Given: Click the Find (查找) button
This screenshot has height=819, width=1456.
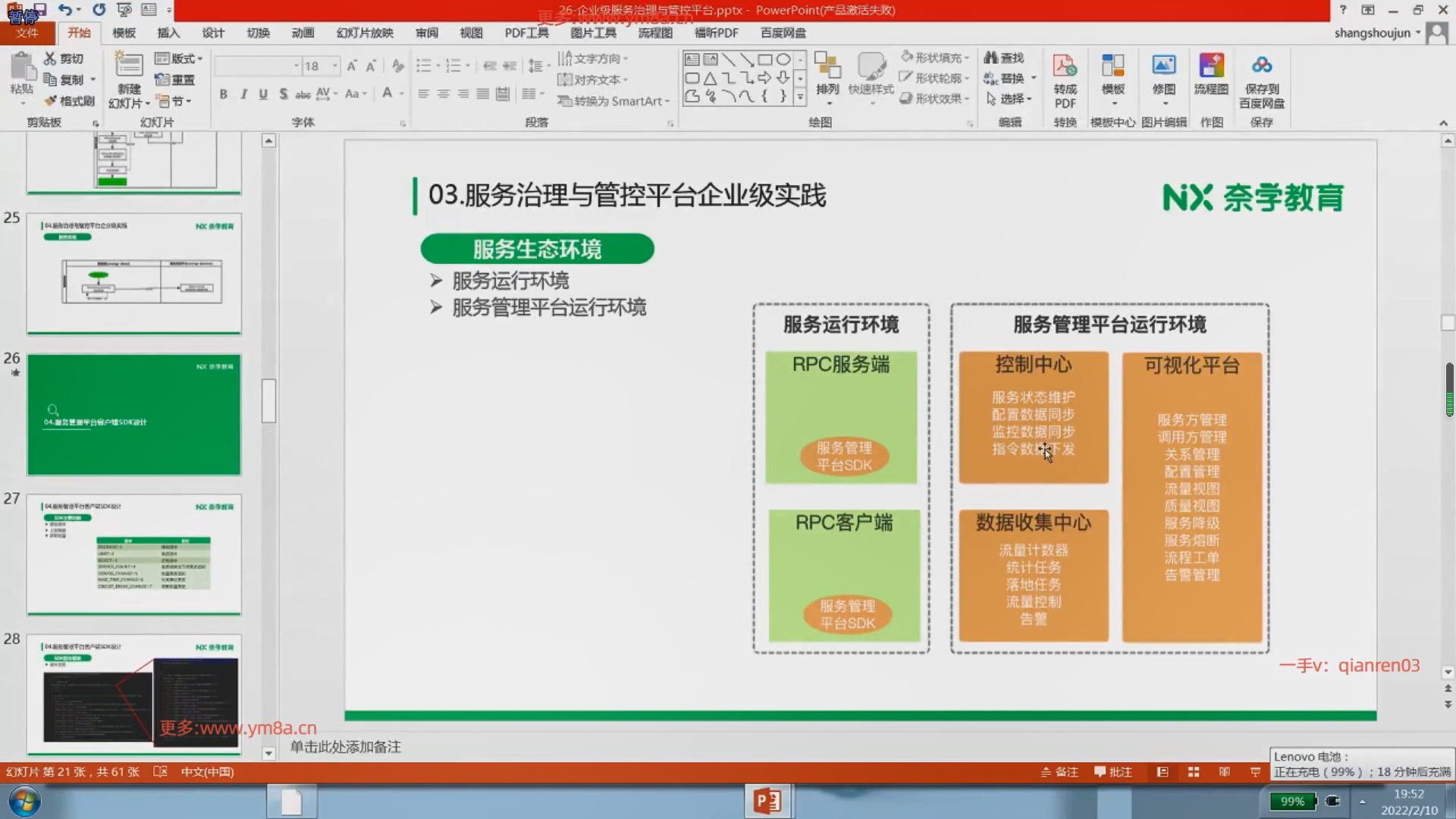Looking at the screenshot, I should coord(1004,58).
